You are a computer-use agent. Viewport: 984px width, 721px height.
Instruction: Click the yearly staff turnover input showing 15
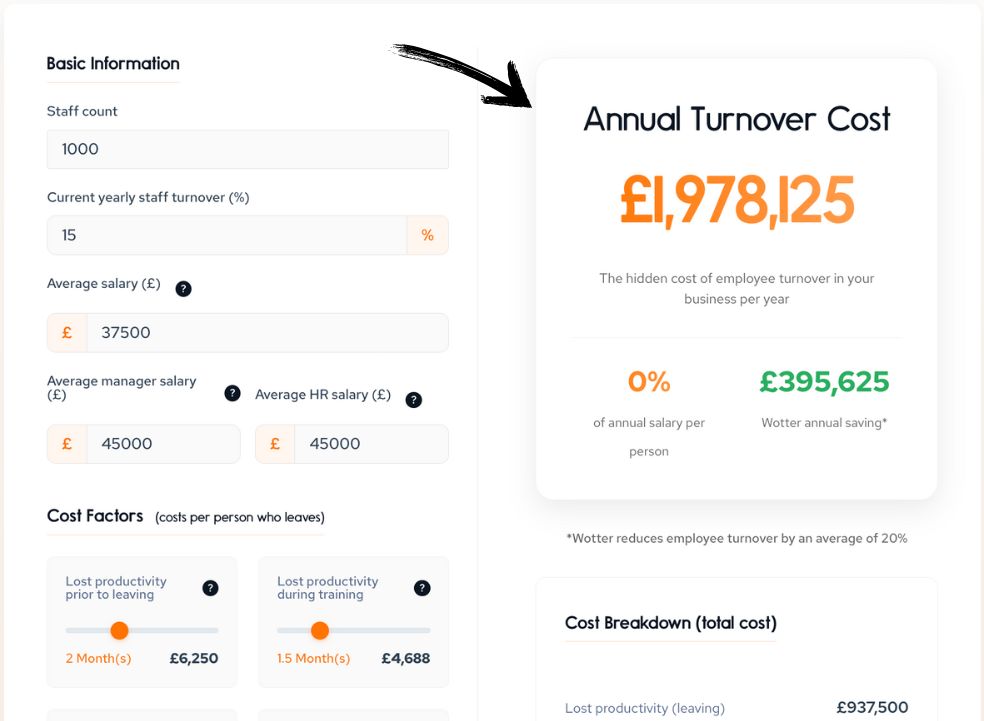coord(226,235)
